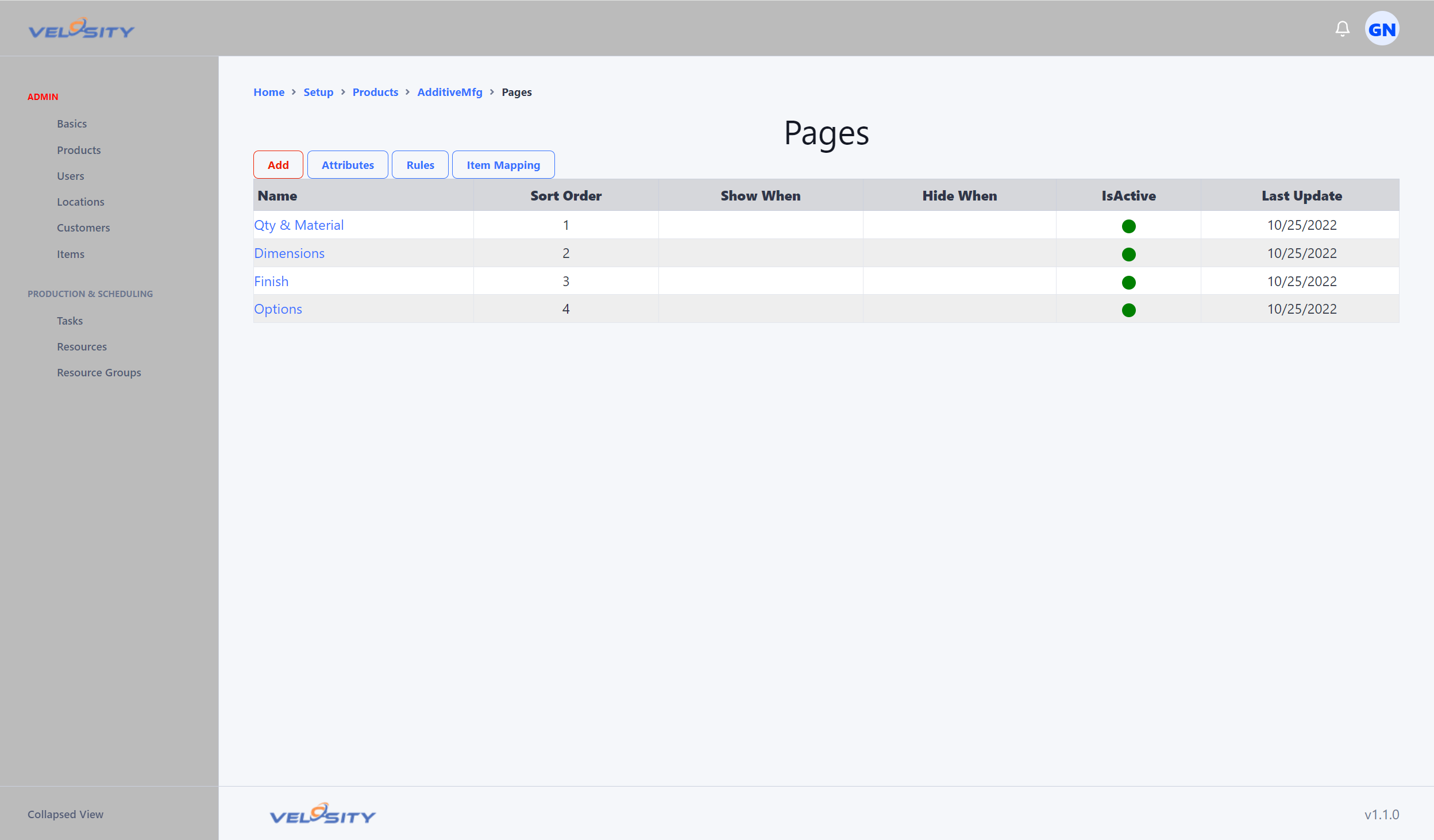Screen dimensions: 1434x840
Task: Open the Rules section
Action: pyautogui.click(x=420, y=165)
